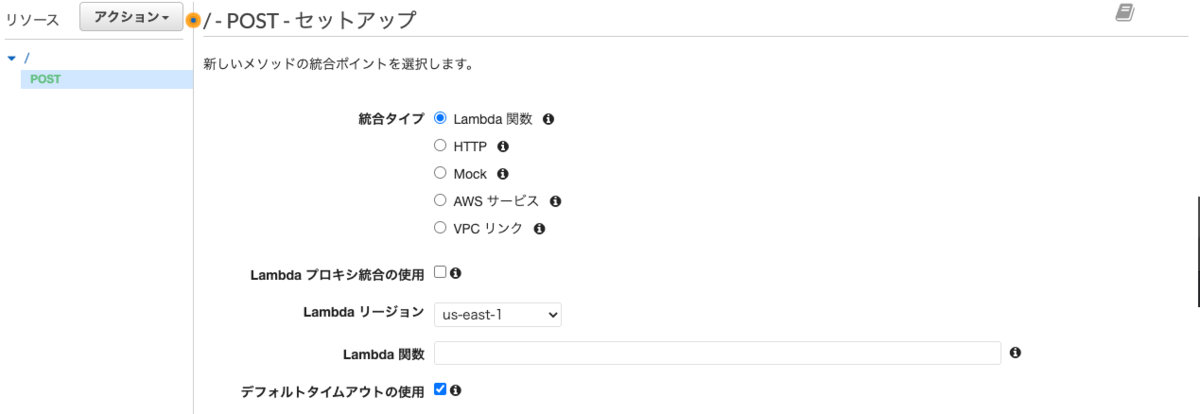This screenshot has height=414, width=1200.
Task: Click info icon next to Lambda 関数 radio option
Action: click(548, 119)
